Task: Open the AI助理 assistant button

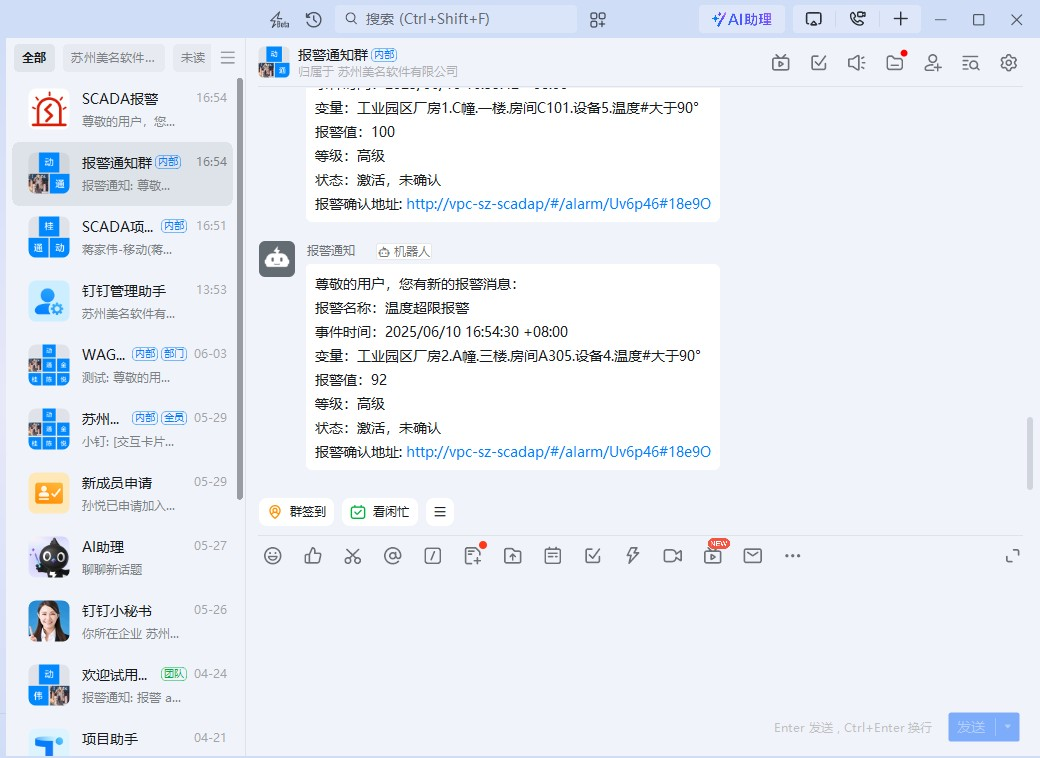Action: [742, 19]
